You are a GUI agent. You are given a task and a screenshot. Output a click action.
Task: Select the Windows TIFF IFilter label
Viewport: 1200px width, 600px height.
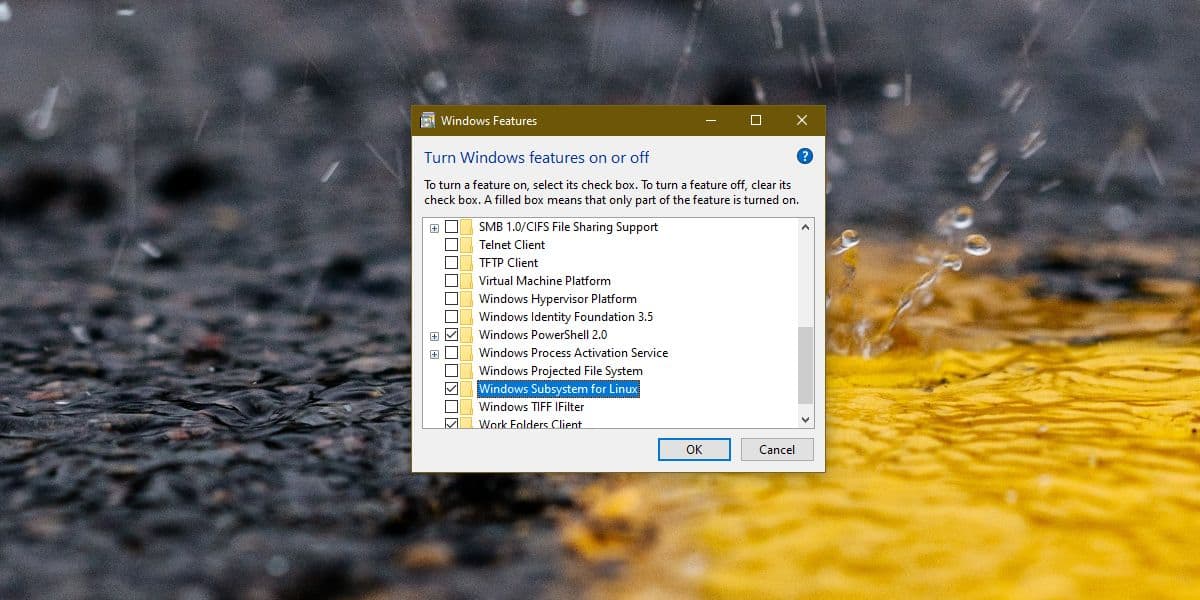point(532,407)
